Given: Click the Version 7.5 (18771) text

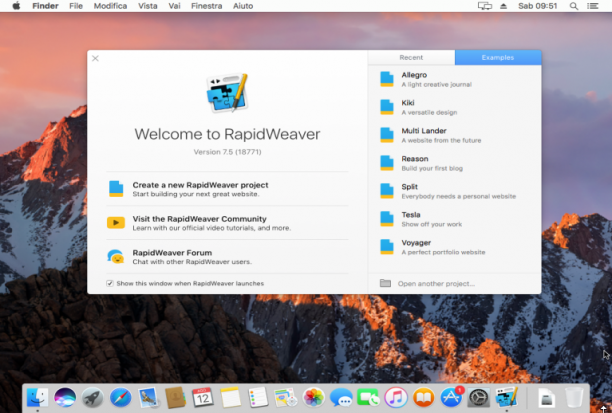Looking at the screenshot, I should (227, 152).
